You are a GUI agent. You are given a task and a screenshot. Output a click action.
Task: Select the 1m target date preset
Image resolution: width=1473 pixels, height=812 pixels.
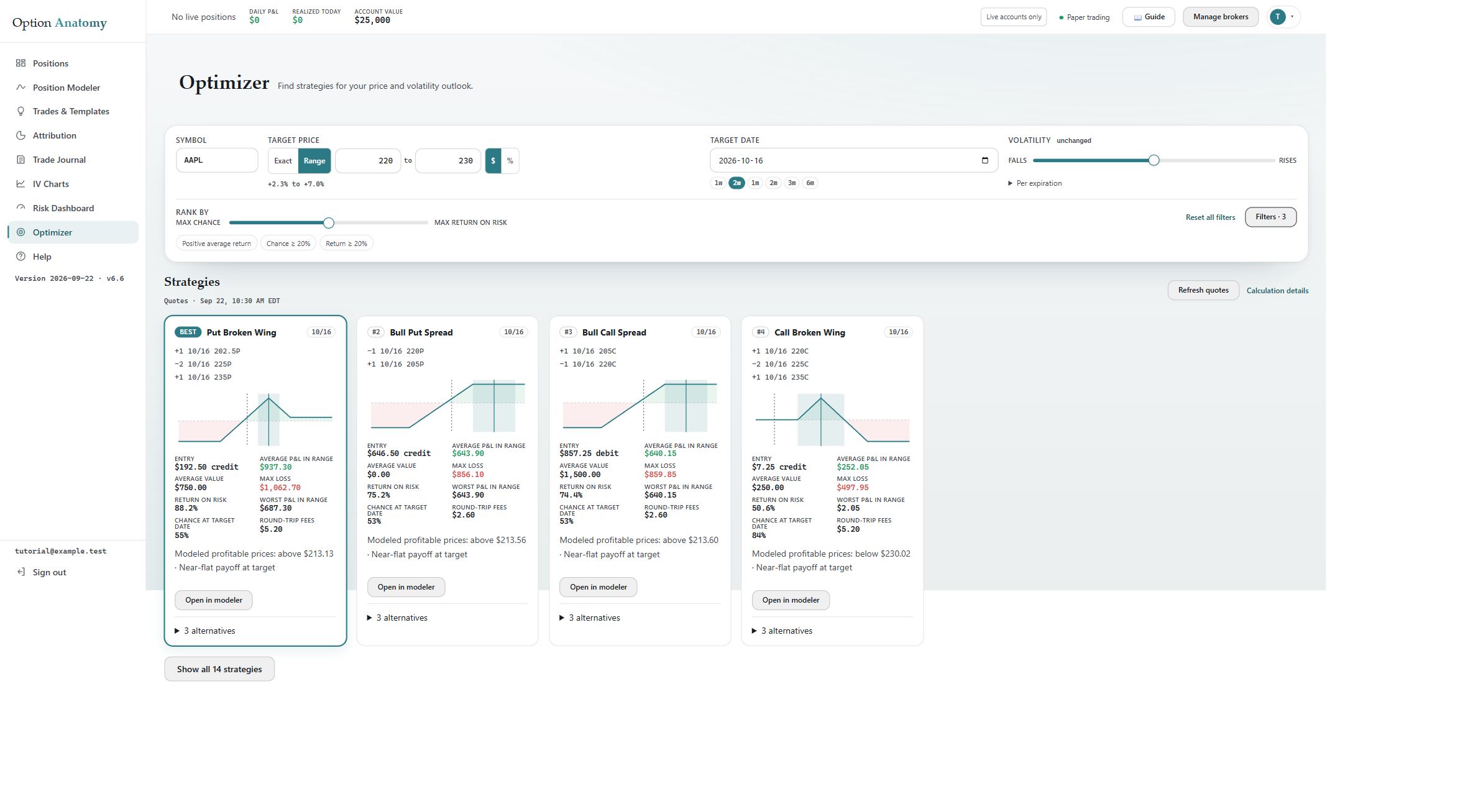(x=755, y=183)
